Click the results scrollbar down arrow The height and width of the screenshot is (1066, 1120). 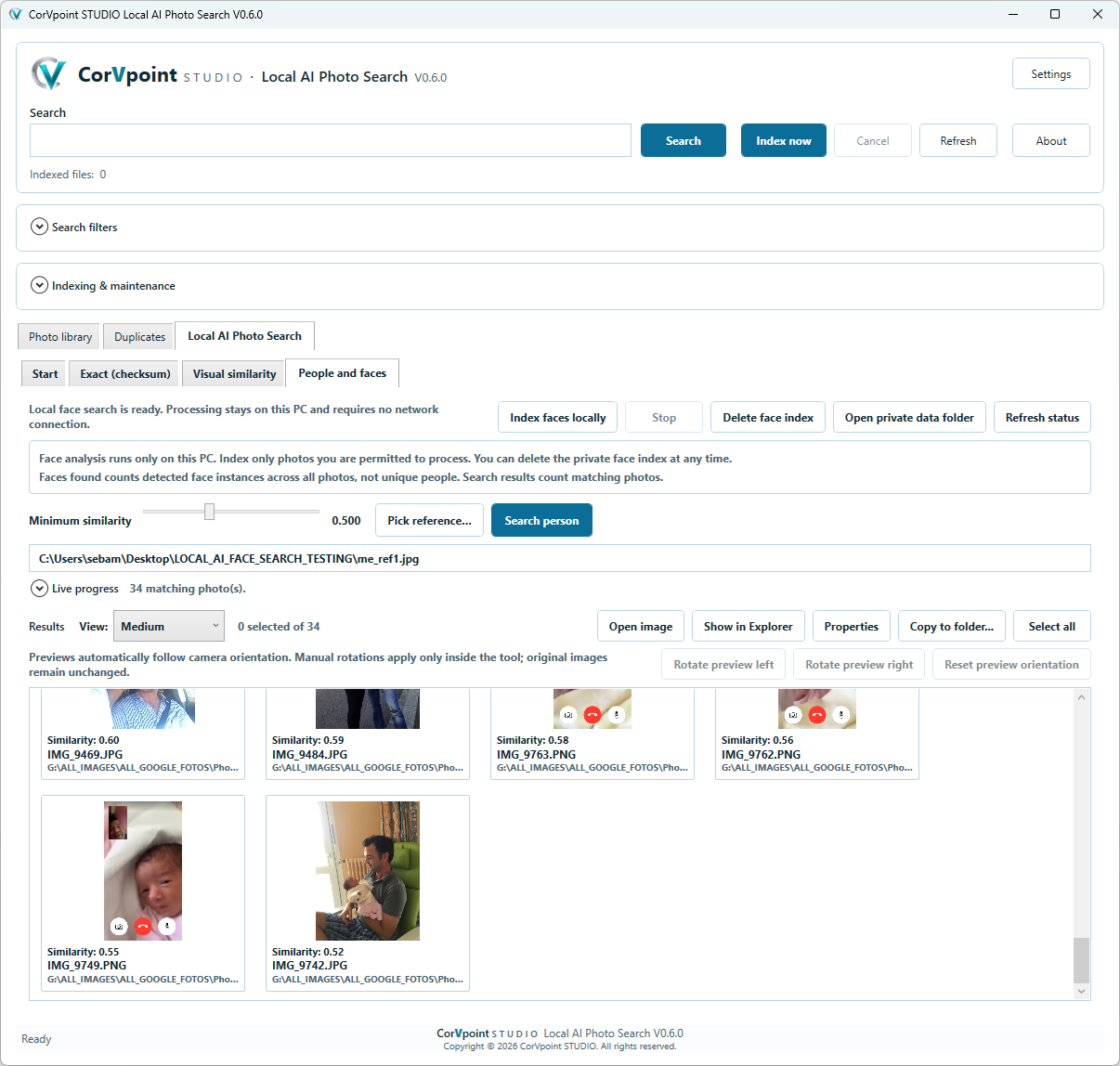1081,992
